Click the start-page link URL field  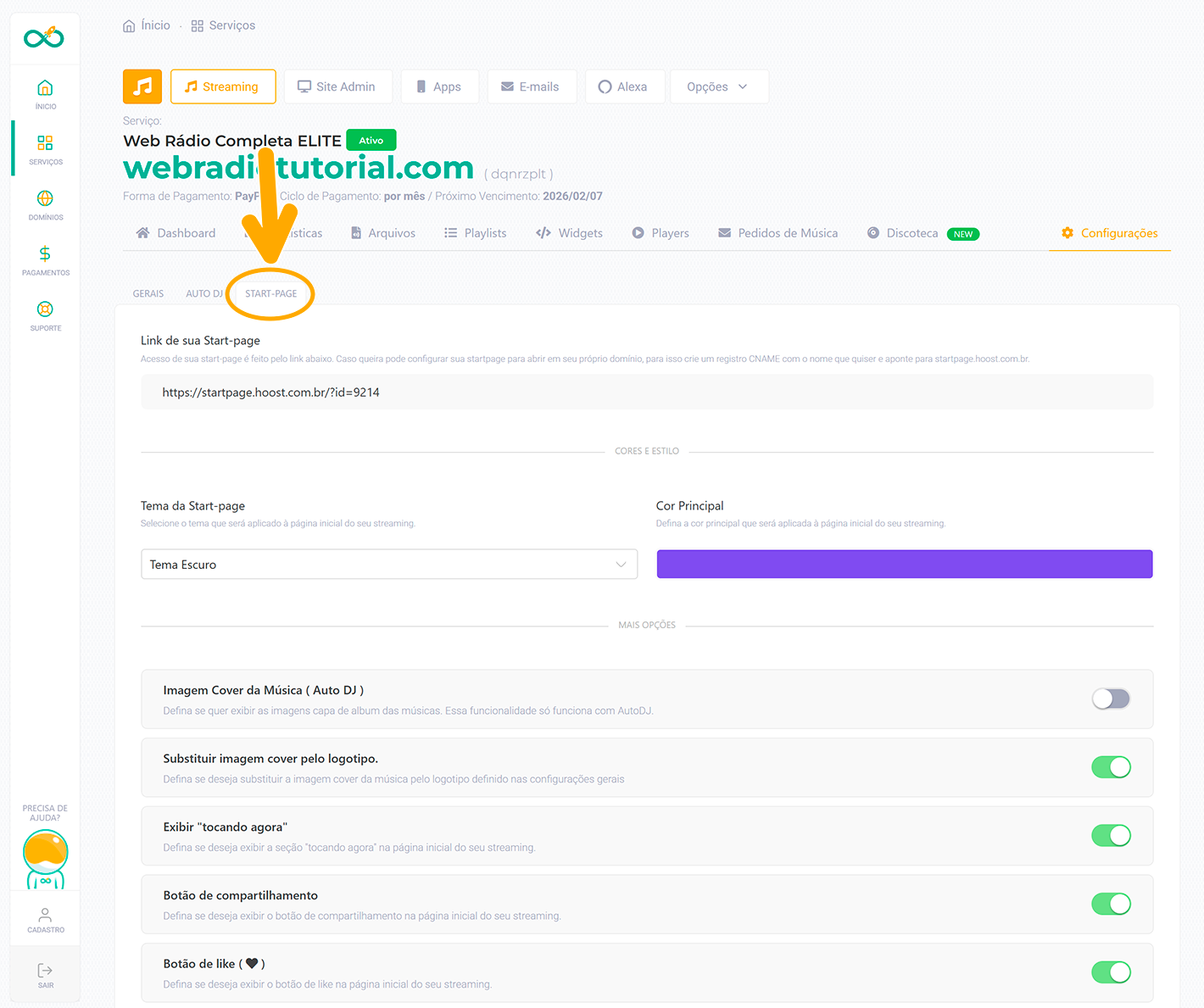point(646,393)
